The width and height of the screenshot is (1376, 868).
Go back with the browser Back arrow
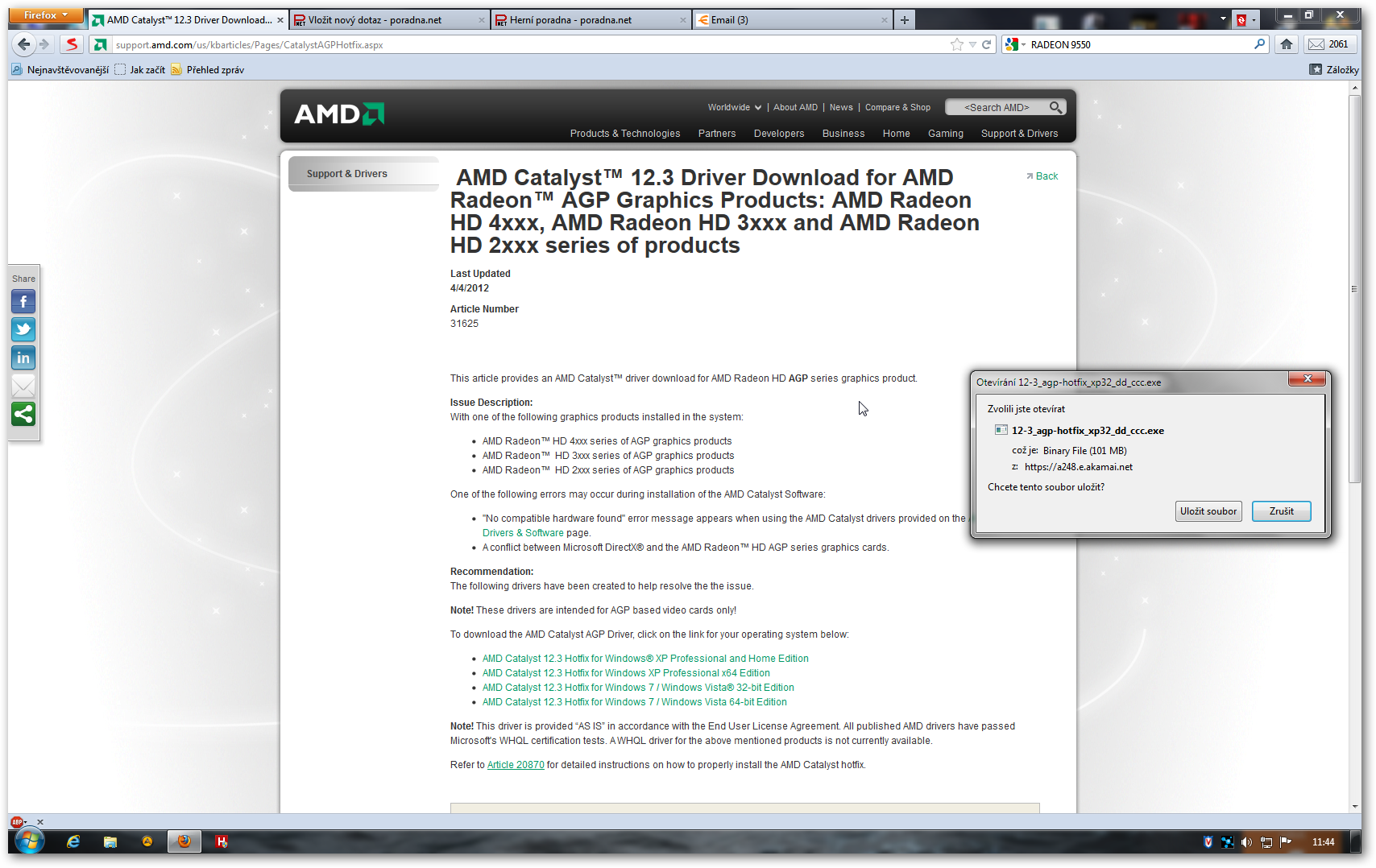pos(24,44)
